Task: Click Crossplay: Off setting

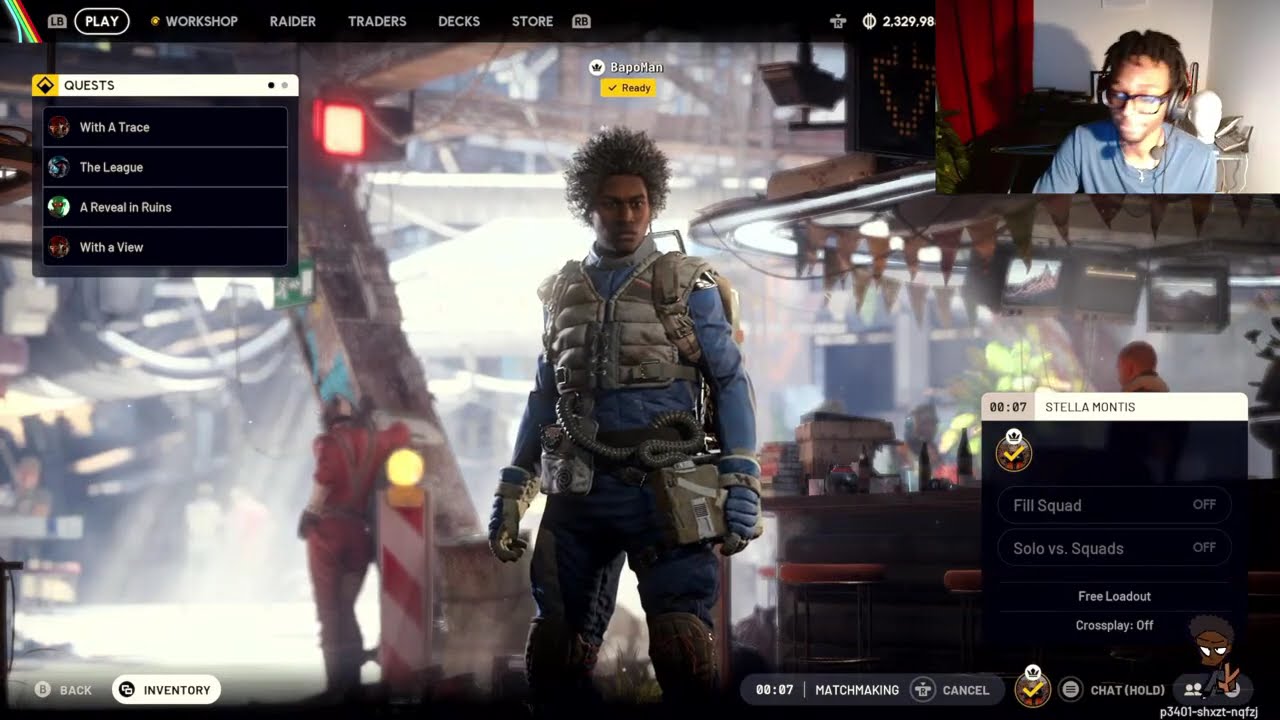Action: pos(1114,625)
